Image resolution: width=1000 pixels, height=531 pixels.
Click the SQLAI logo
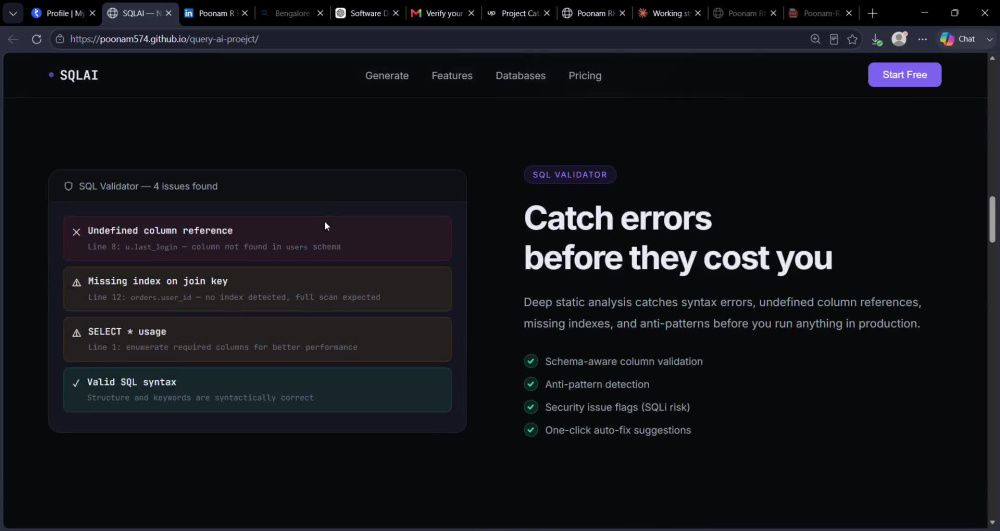pyautogui.click(x=74, y=75)
